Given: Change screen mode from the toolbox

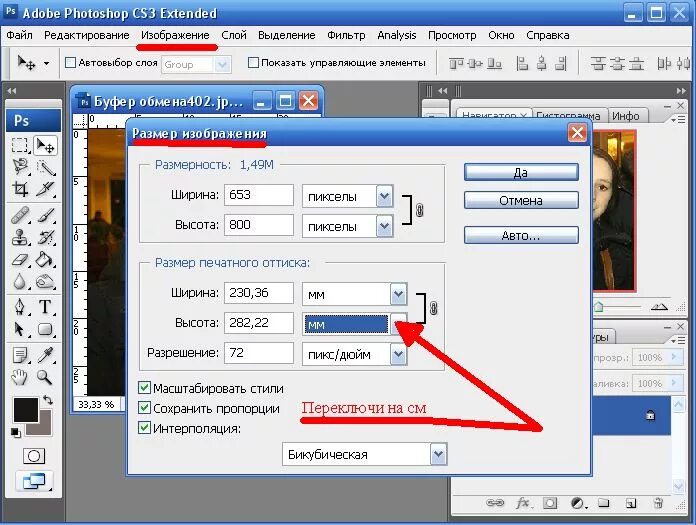Looking at the screenshot, I should (x=34, y=481).
